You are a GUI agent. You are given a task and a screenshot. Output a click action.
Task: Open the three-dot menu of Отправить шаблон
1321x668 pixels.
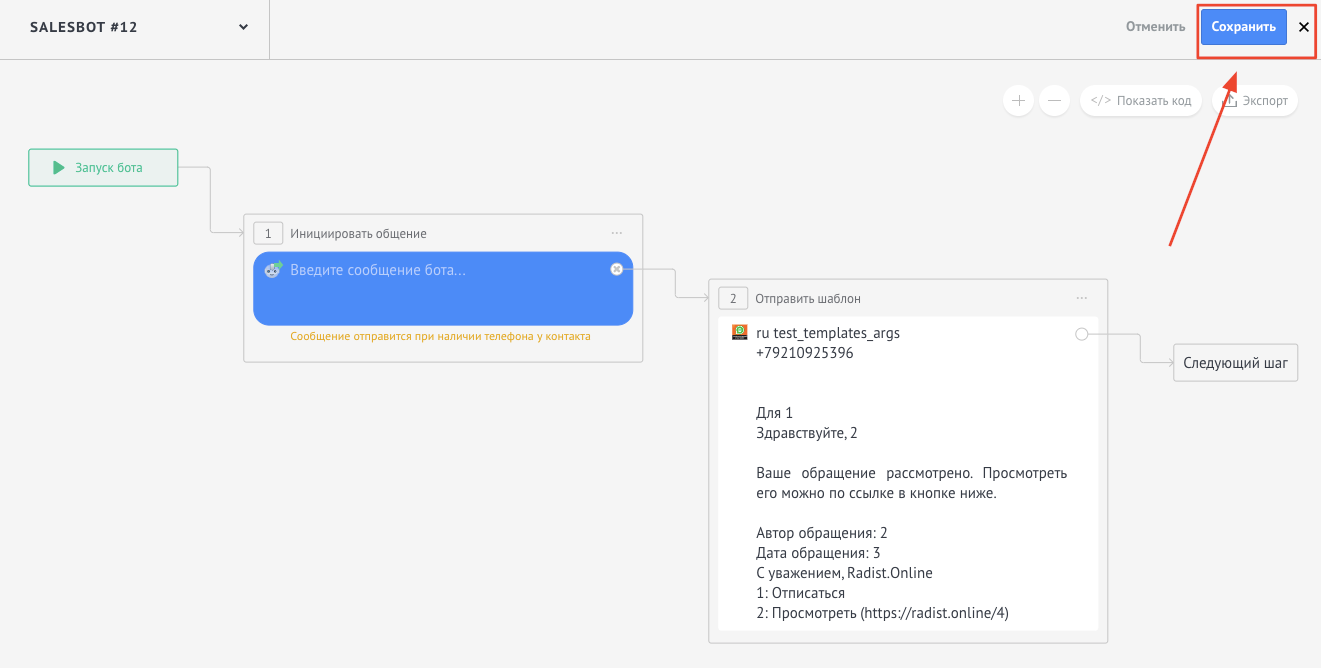point(1082,298)
